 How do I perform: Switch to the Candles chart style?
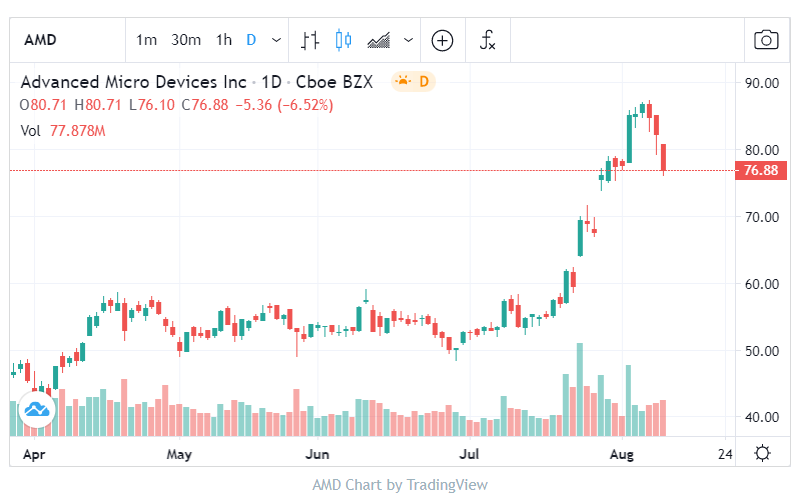coord(344,40)
